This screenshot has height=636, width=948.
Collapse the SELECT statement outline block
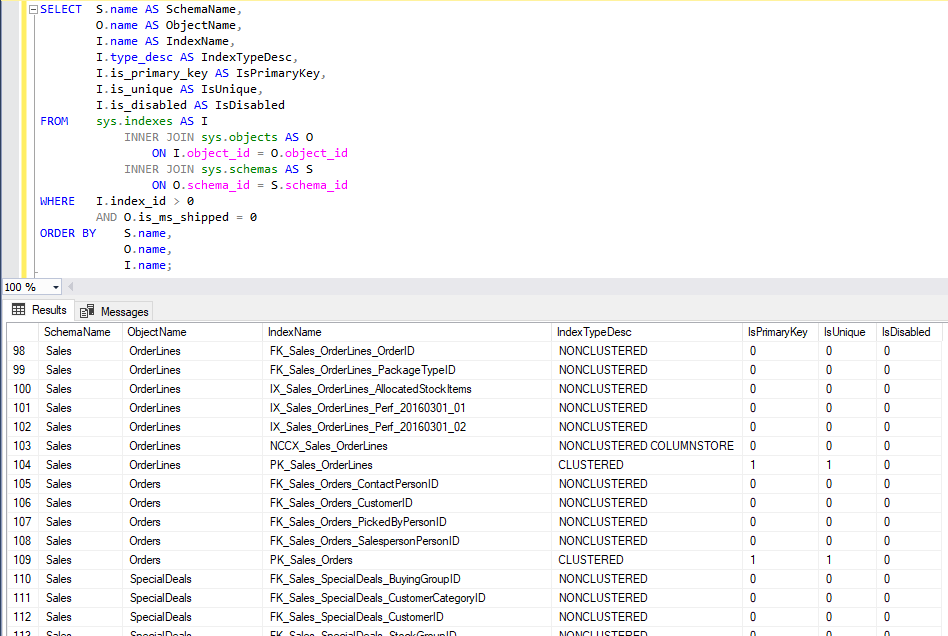tap(33, 9)
